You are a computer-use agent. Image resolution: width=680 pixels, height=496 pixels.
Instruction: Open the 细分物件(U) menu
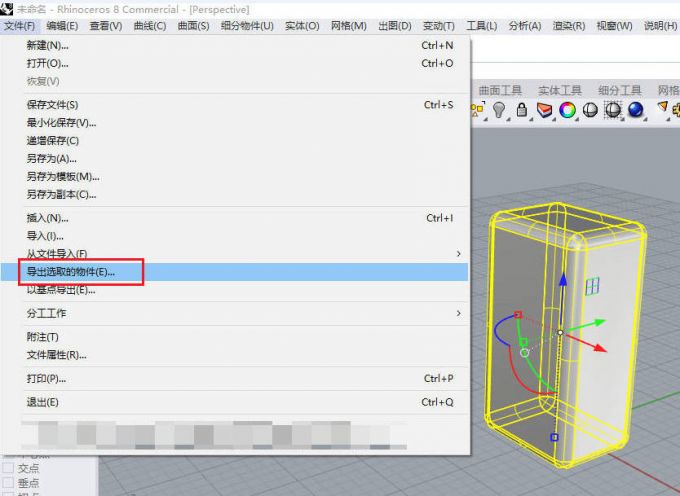click(247, 26)
